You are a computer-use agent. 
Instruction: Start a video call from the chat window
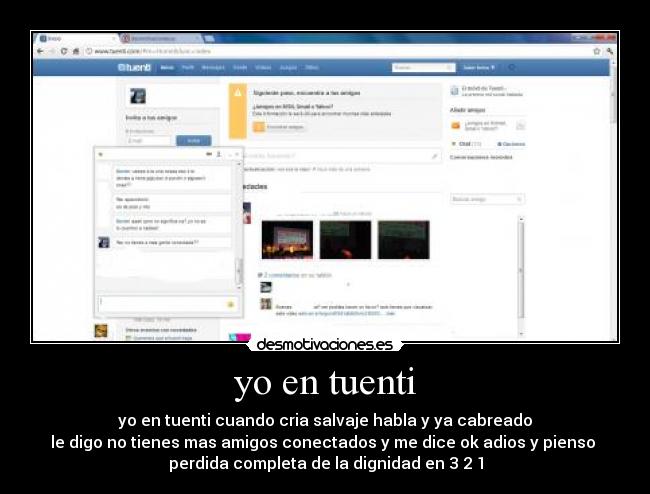209,154
